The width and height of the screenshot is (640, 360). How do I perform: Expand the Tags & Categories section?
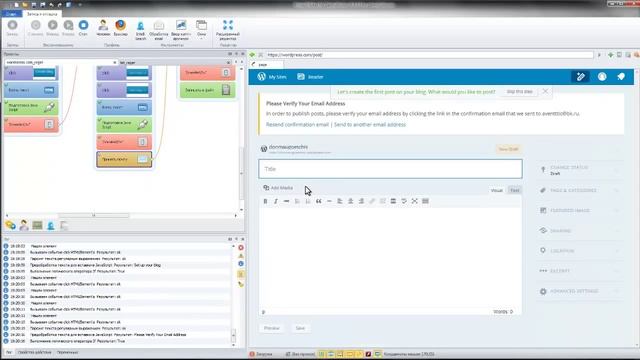580,190
